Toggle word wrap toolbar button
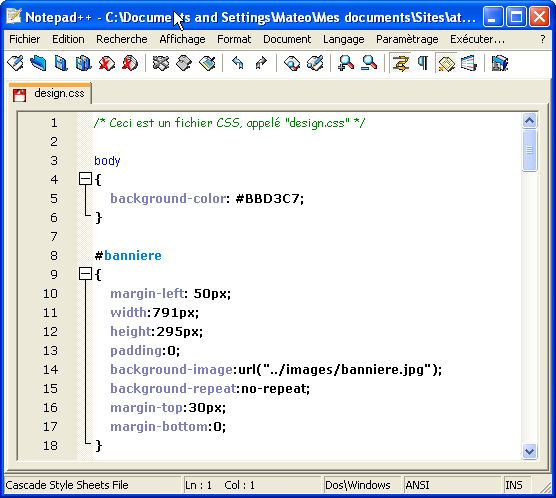The width and height of the screenshot is (556, 498). tap(400, 64)
